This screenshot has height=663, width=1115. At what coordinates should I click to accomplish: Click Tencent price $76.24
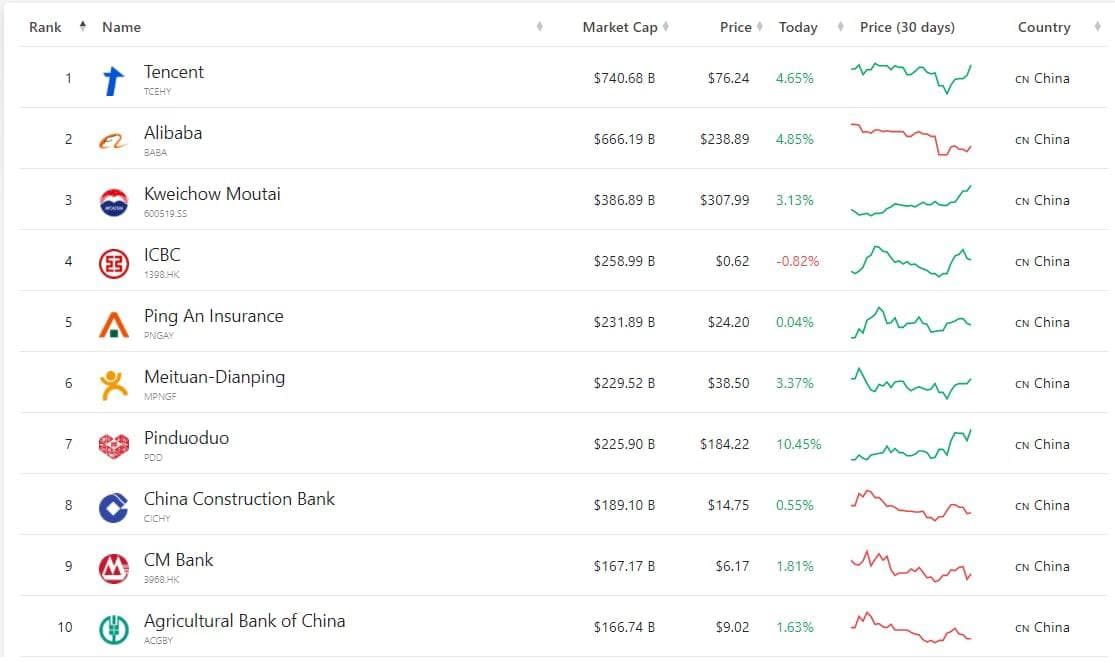point(728,78)
